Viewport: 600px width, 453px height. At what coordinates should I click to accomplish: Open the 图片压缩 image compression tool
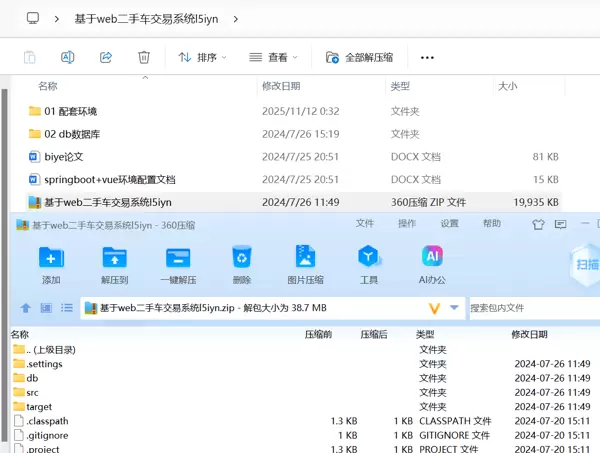[305, 258]
